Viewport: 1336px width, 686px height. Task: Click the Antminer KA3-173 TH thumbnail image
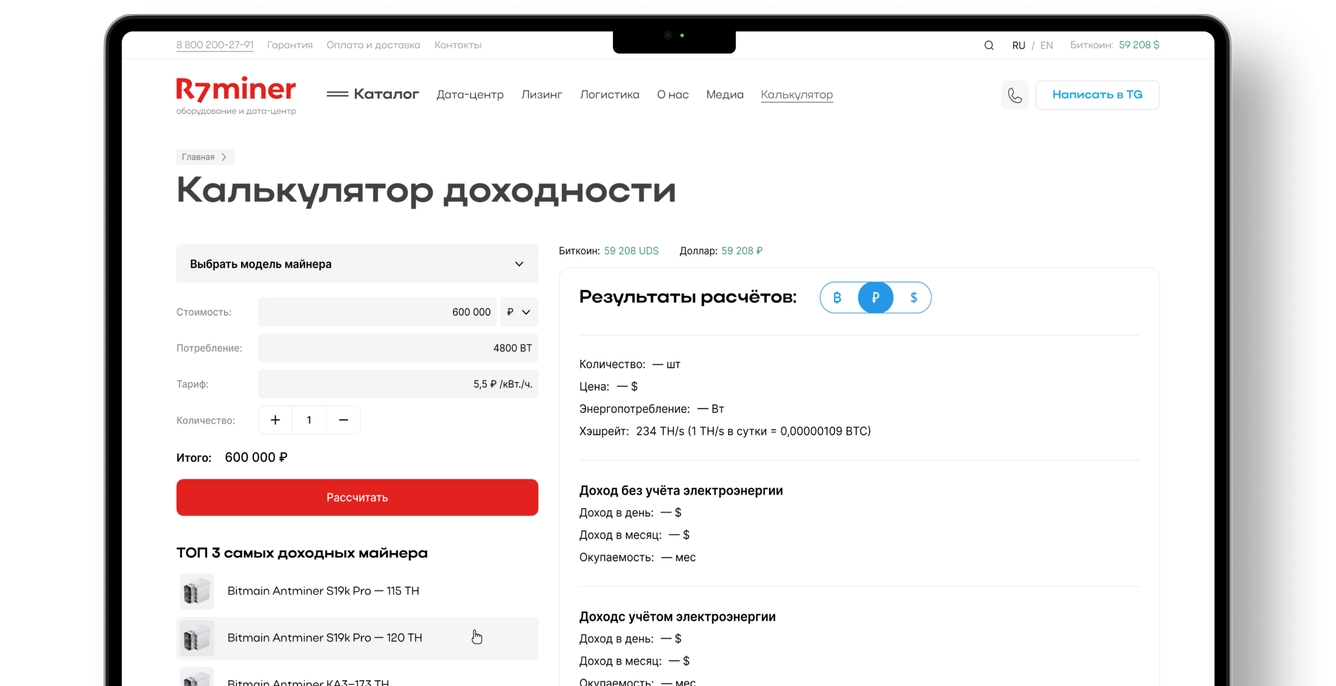click(197, 678)
